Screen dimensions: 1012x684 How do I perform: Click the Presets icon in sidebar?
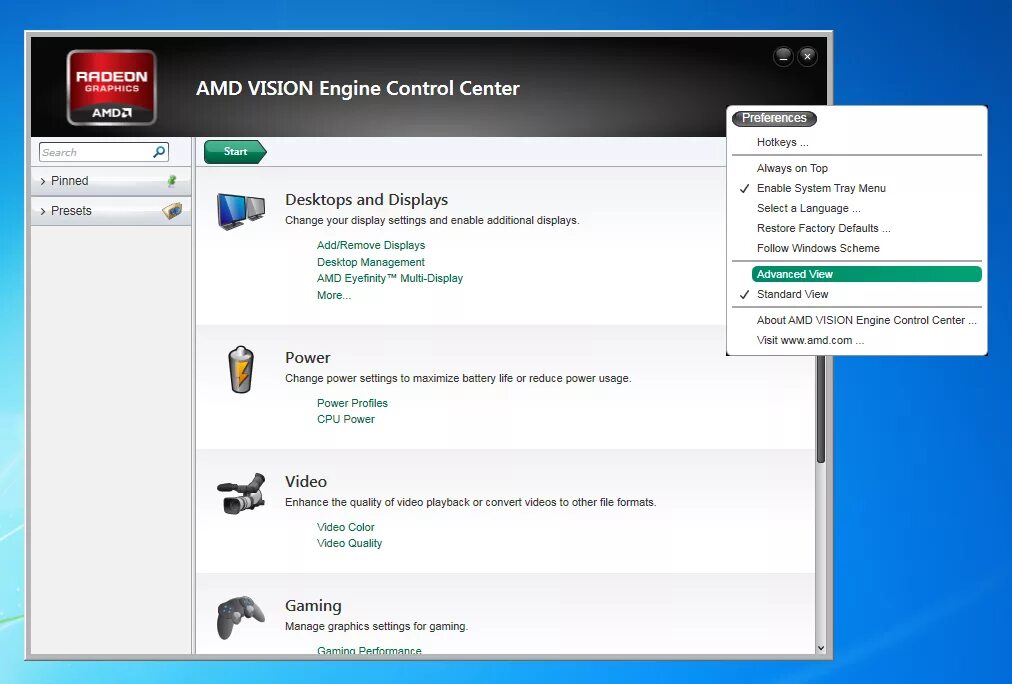point(172,210)
